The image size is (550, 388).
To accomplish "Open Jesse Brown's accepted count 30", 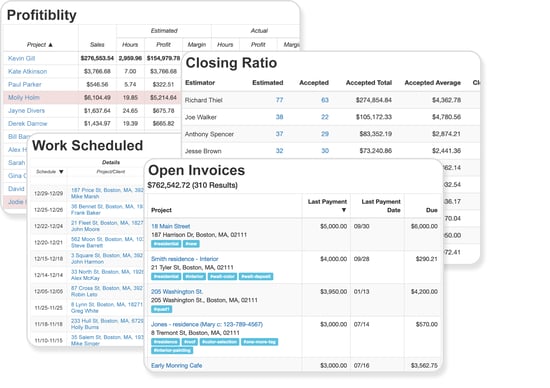I will (325, 151).
